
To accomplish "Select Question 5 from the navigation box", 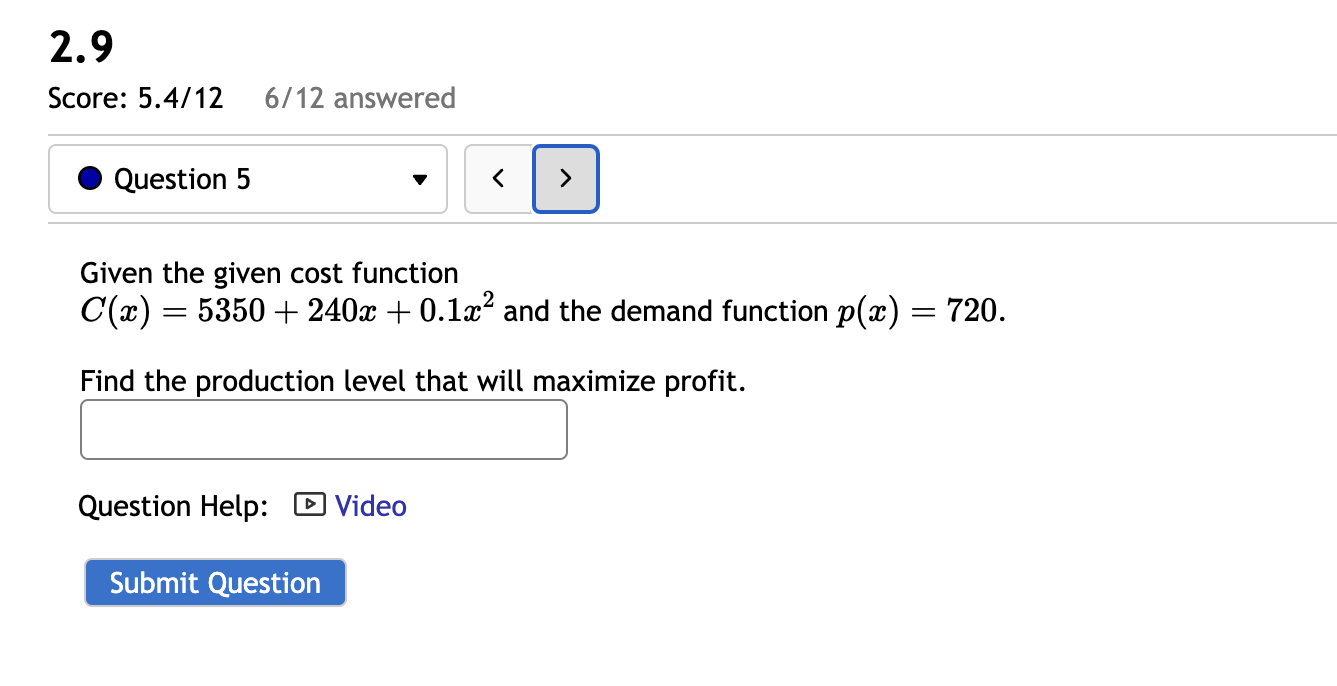I will coord(247,178).
